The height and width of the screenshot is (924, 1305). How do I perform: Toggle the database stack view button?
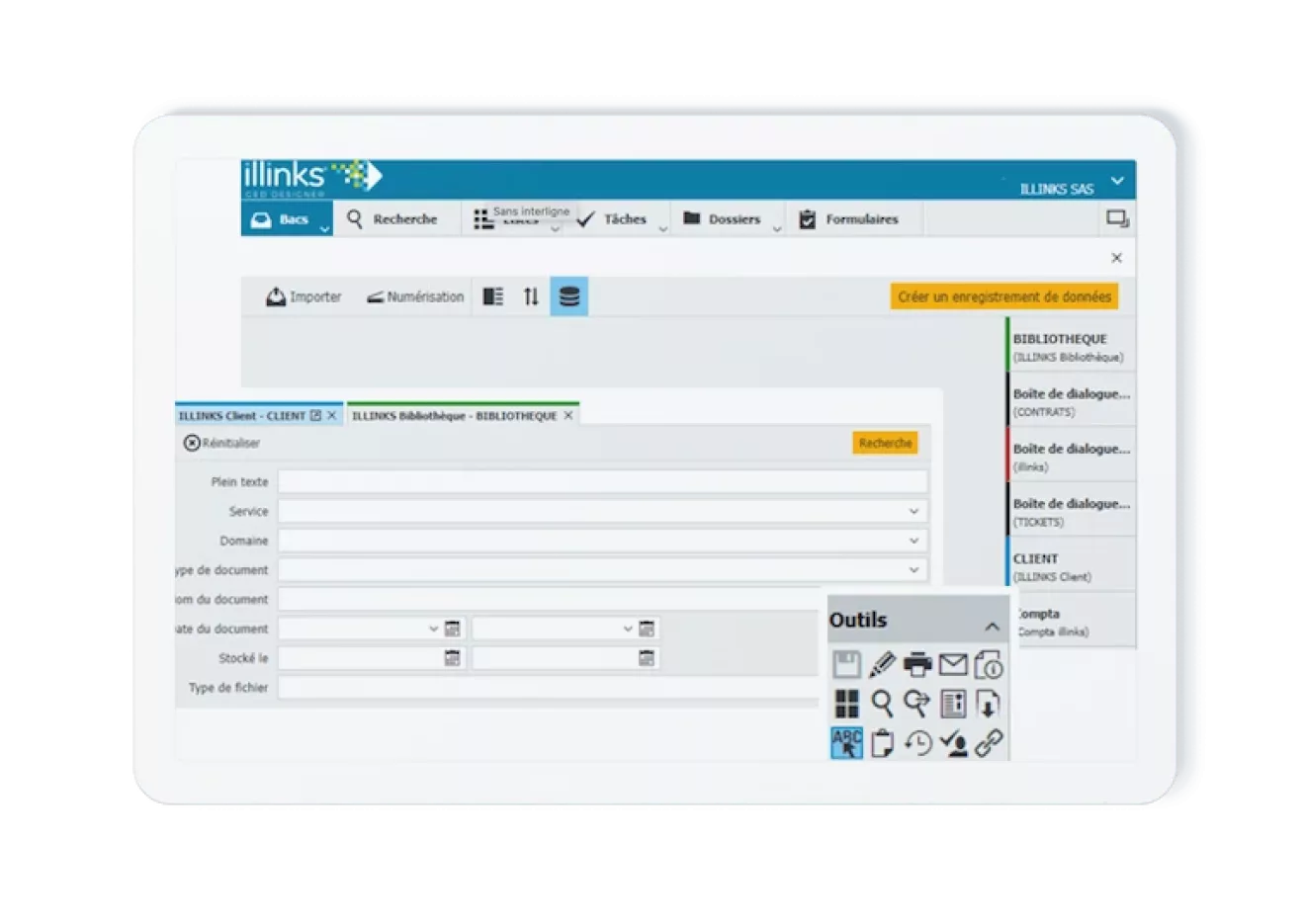[x=569, y=296]
